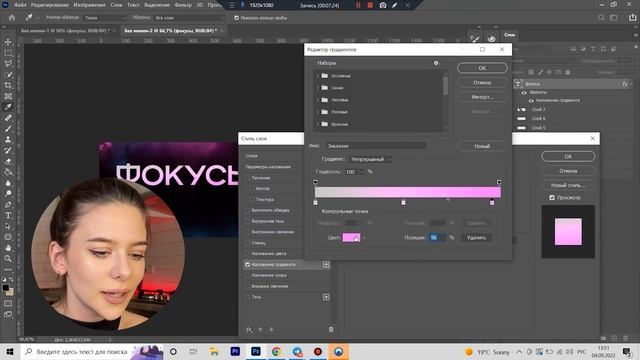The width and height of the screenshot is (640, 360).
Task: Enable the Bevel and Emboss checkbox
Action: point(248,178)
